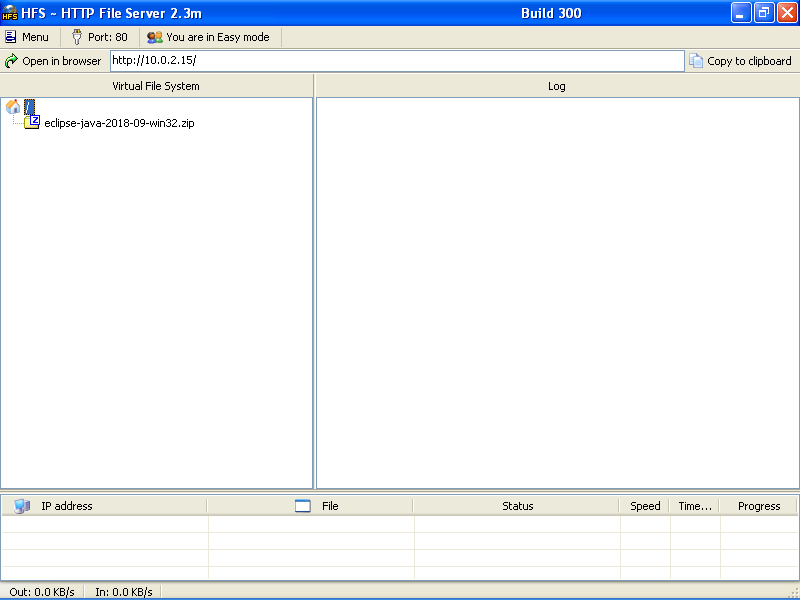800x600 pixels.
Task: Click the Time column header
Action: pos(695,506)
